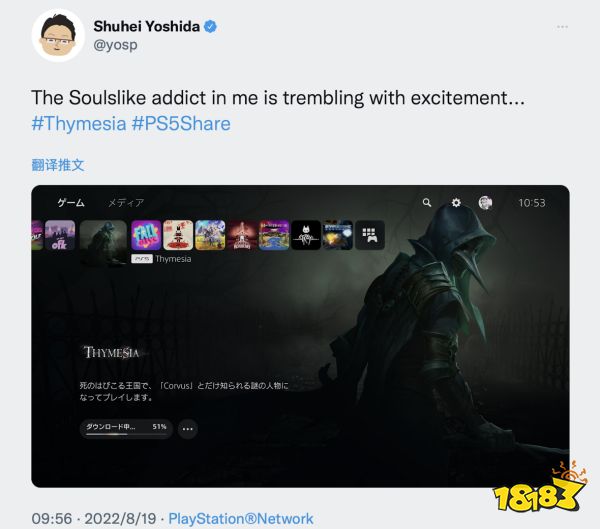Open the PS5 search magnifier icon
Screen dimensions: 600x529
(427, 202)
